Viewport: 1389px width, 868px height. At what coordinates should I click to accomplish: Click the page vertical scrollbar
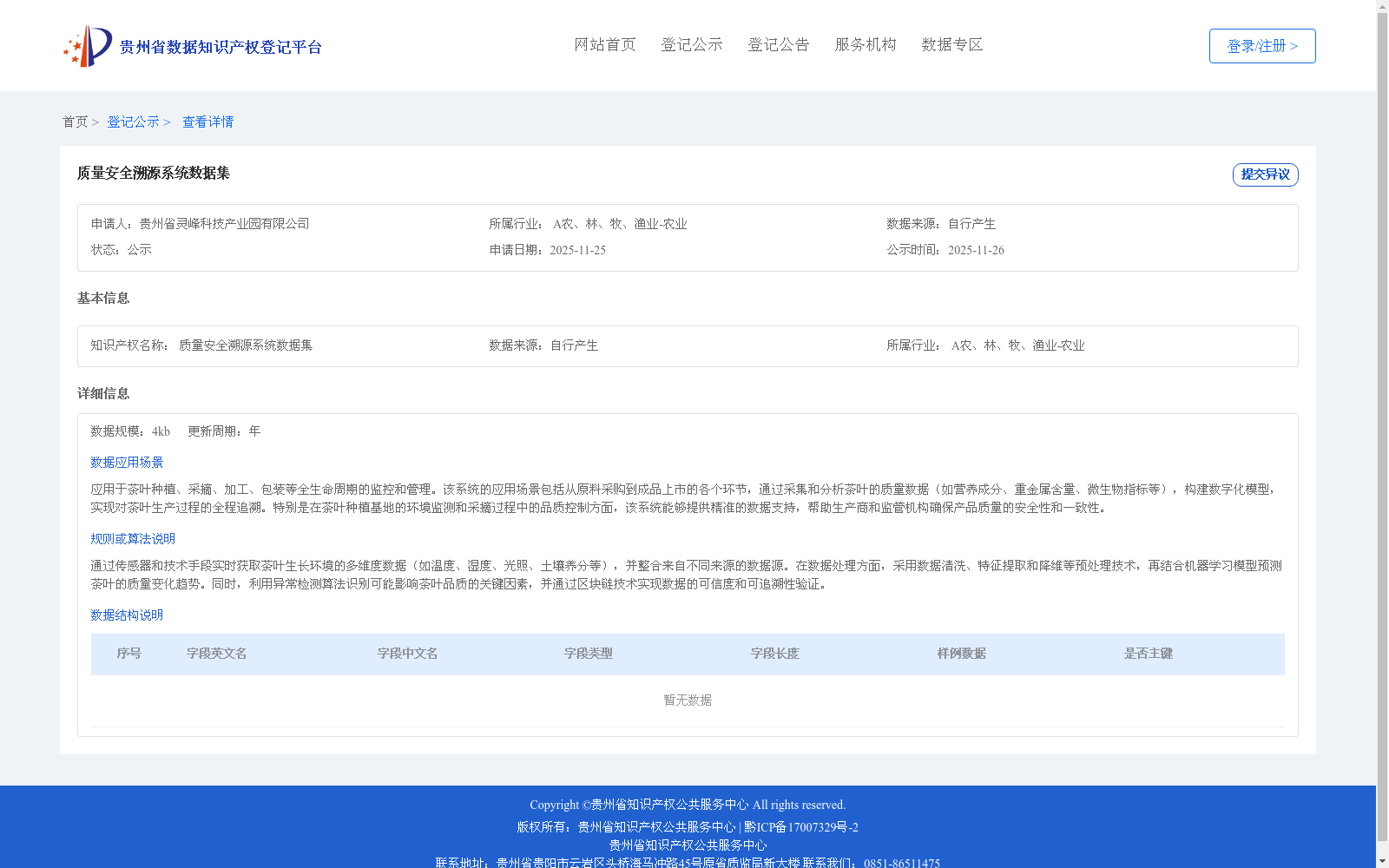click(x=1382, y=434)
